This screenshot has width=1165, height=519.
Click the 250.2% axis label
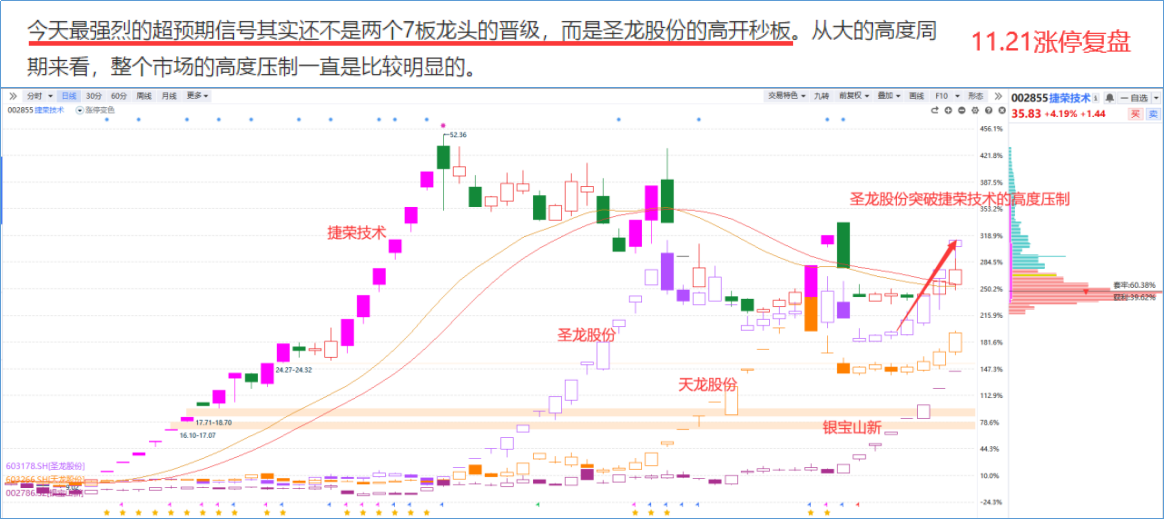point(992,289)
